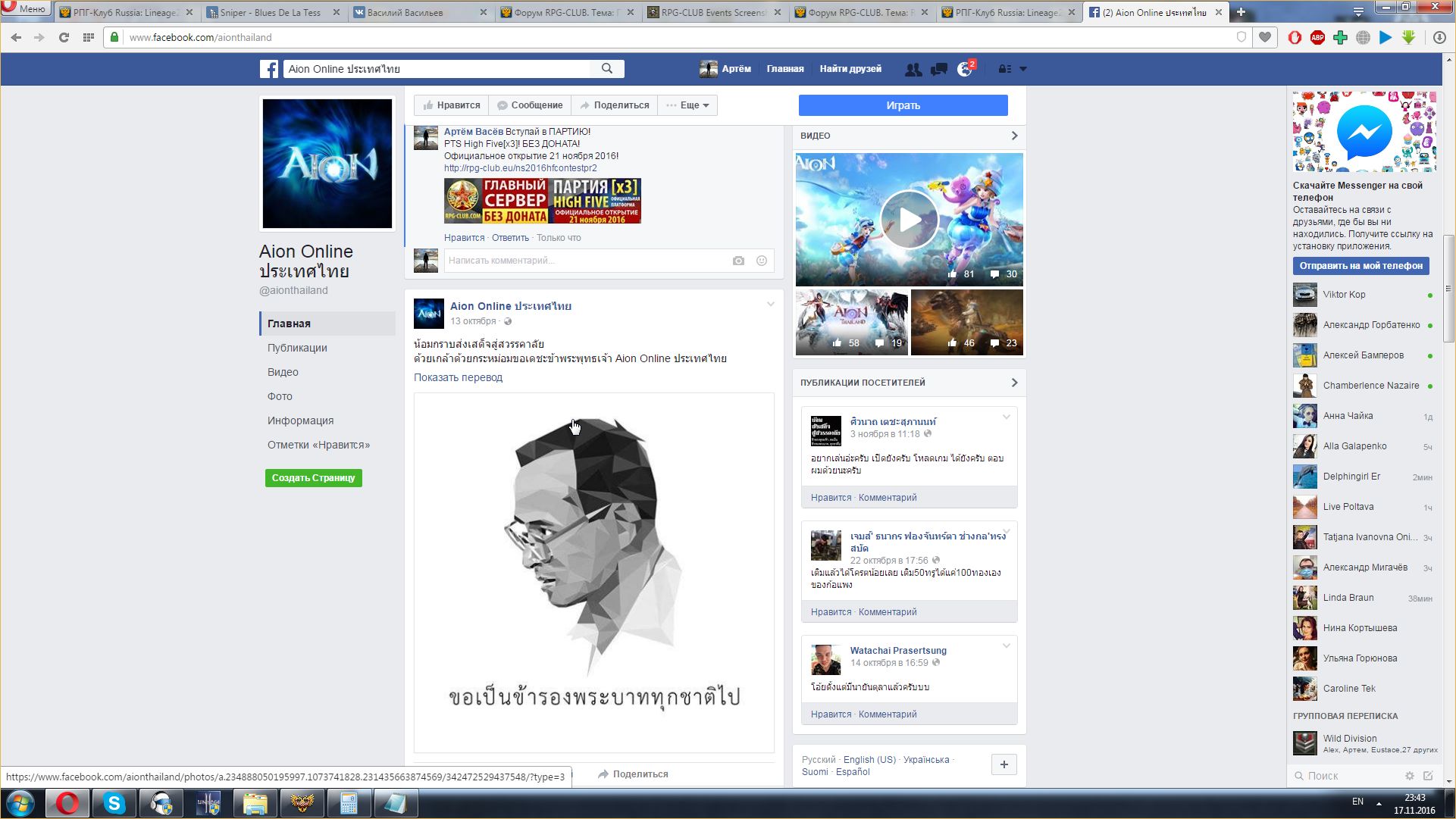Screen dimensions: 1456x819
Task: Click plus button to add more languages
Action: [x=1004, y=764]
